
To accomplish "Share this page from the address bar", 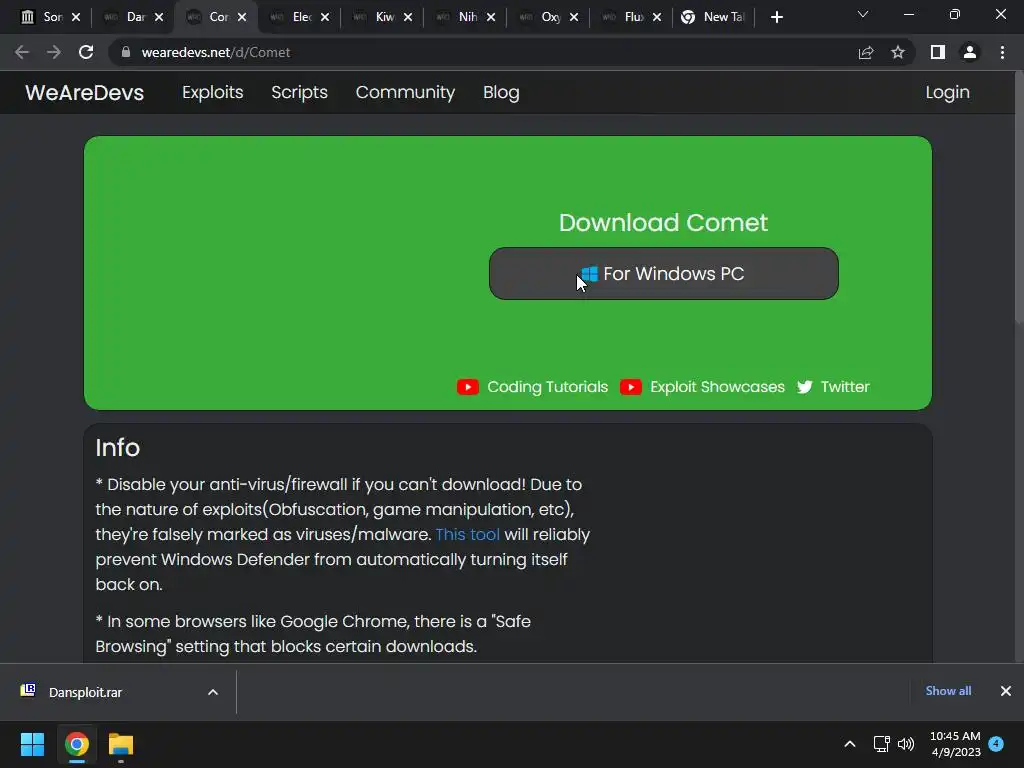I will coord(866,52).
